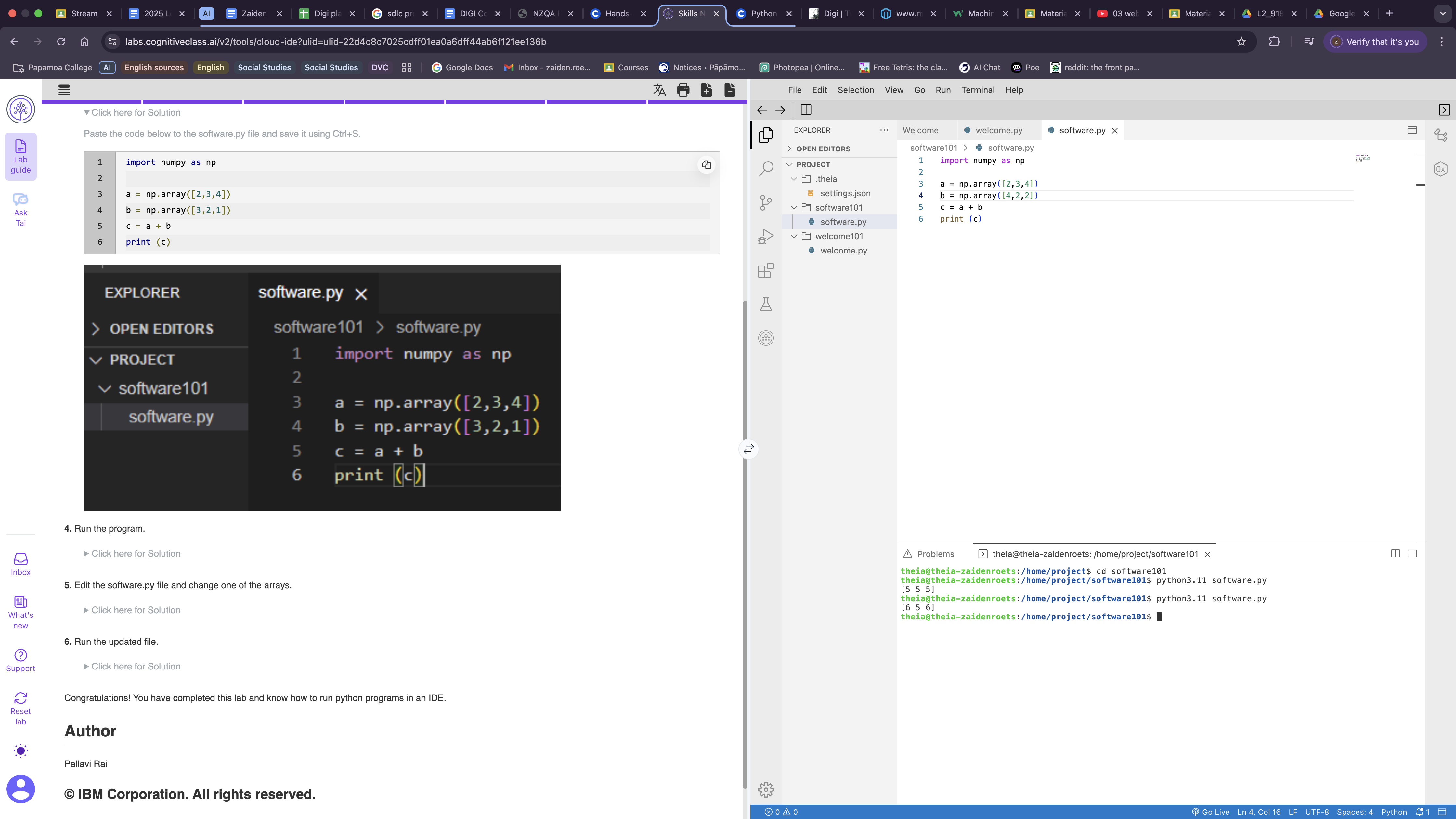This screenshot has width=1456, height=819.
Task: Expand the OPEN EDITORS section
Action: tap(822, 149)
